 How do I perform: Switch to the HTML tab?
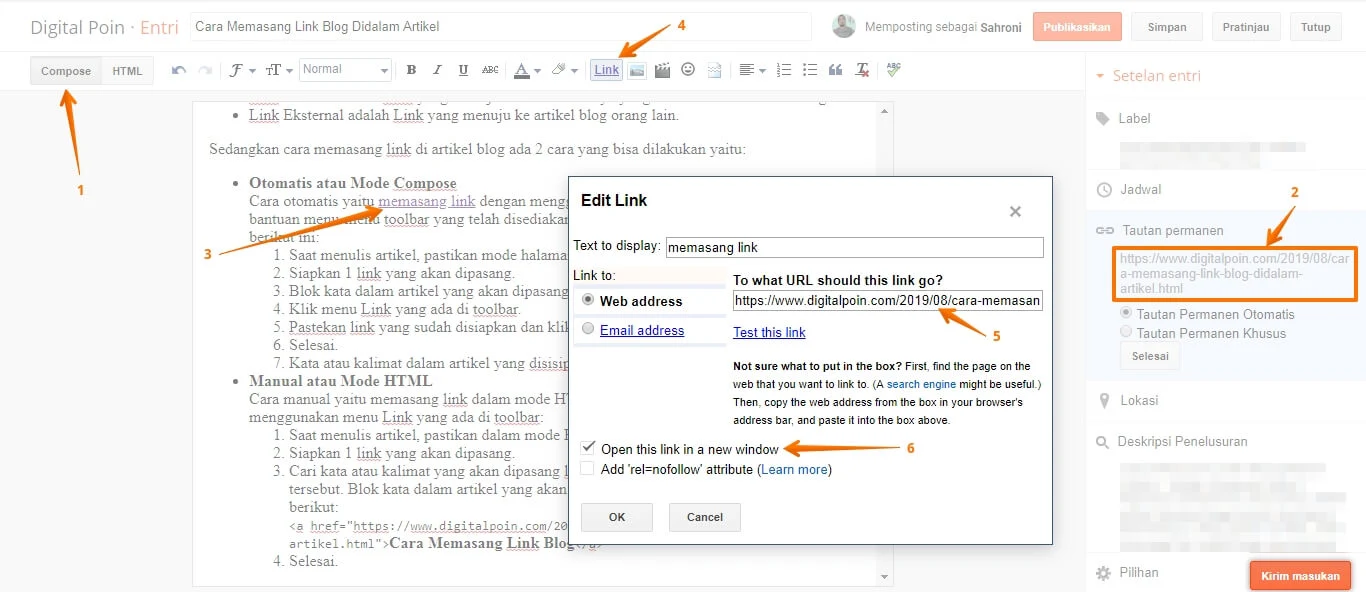click(127, 70)
